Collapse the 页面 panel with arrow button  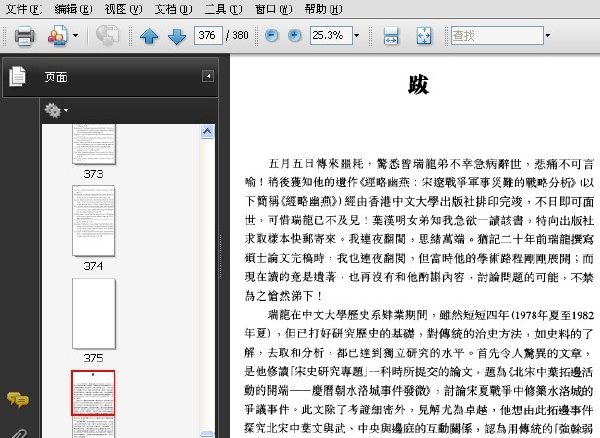(208, 76)
